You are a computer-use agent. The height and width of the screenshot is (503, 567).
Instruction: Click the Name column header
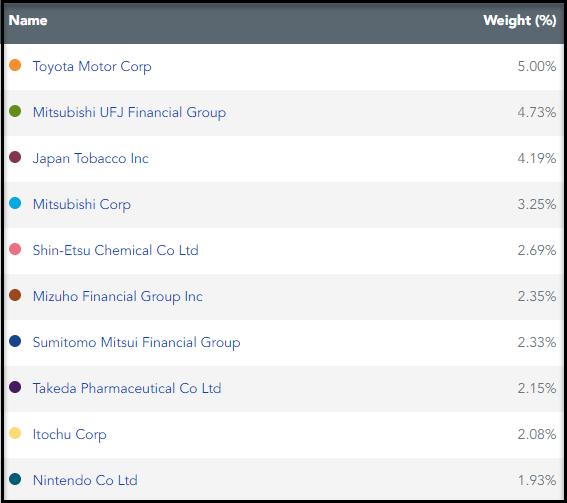28,21
